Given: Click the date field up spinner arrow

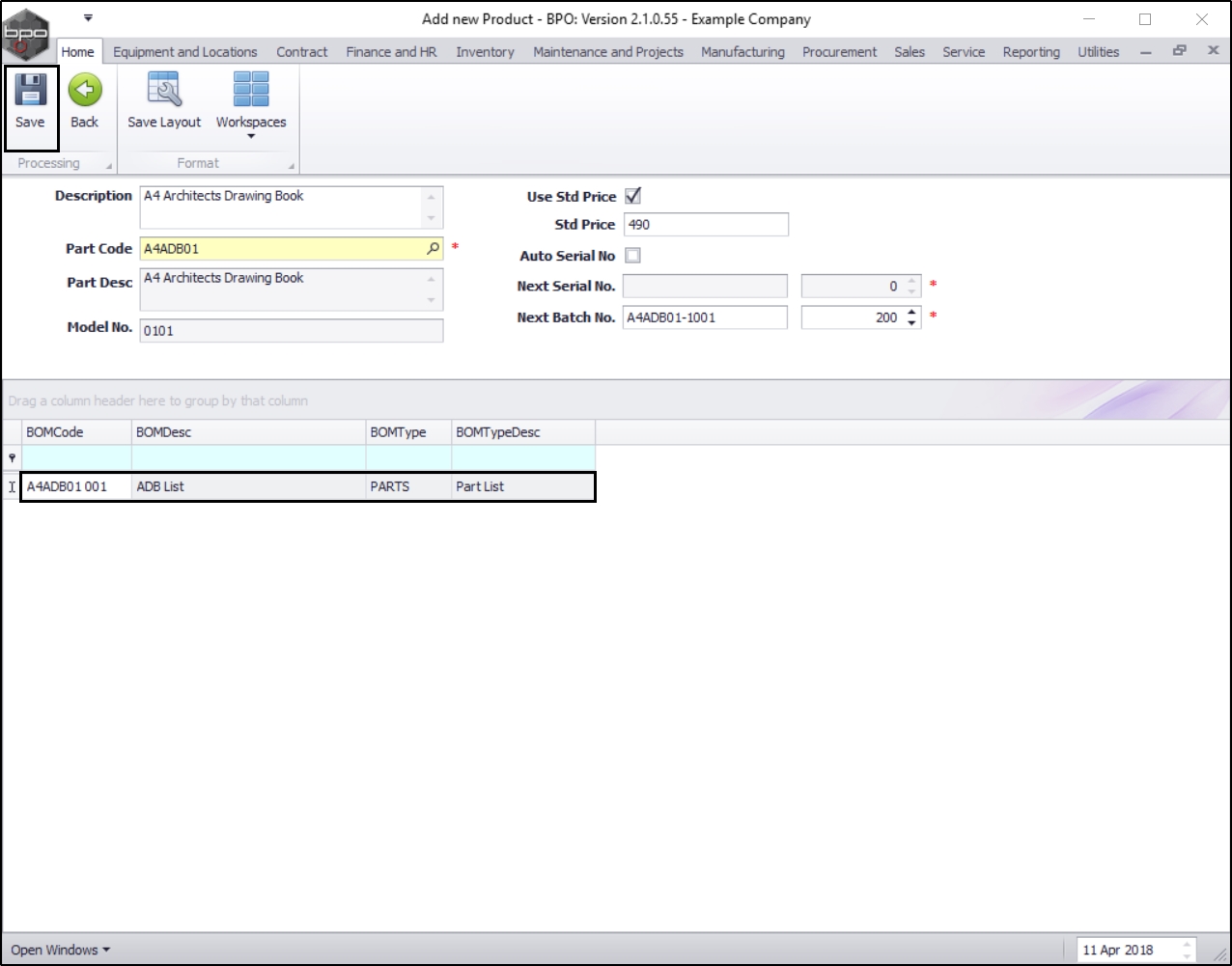Looking at the screenshot, I should (x=1188, y=945).
